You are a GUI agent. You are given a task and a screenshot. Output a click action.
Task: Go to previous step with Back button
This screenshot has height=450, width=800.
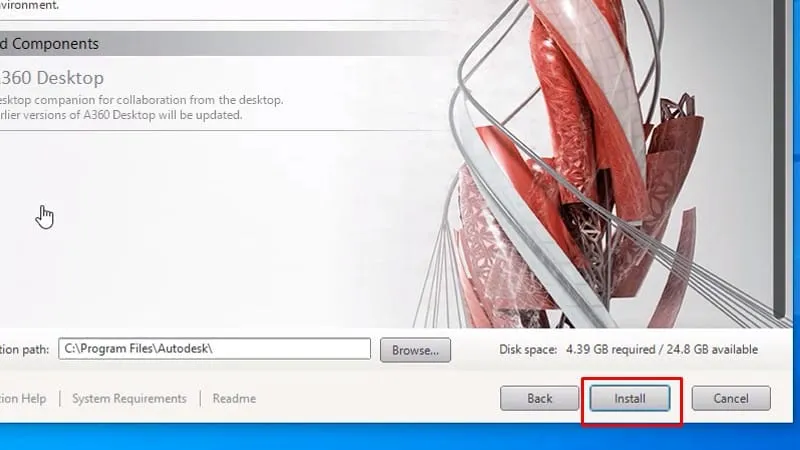point(539,398)
